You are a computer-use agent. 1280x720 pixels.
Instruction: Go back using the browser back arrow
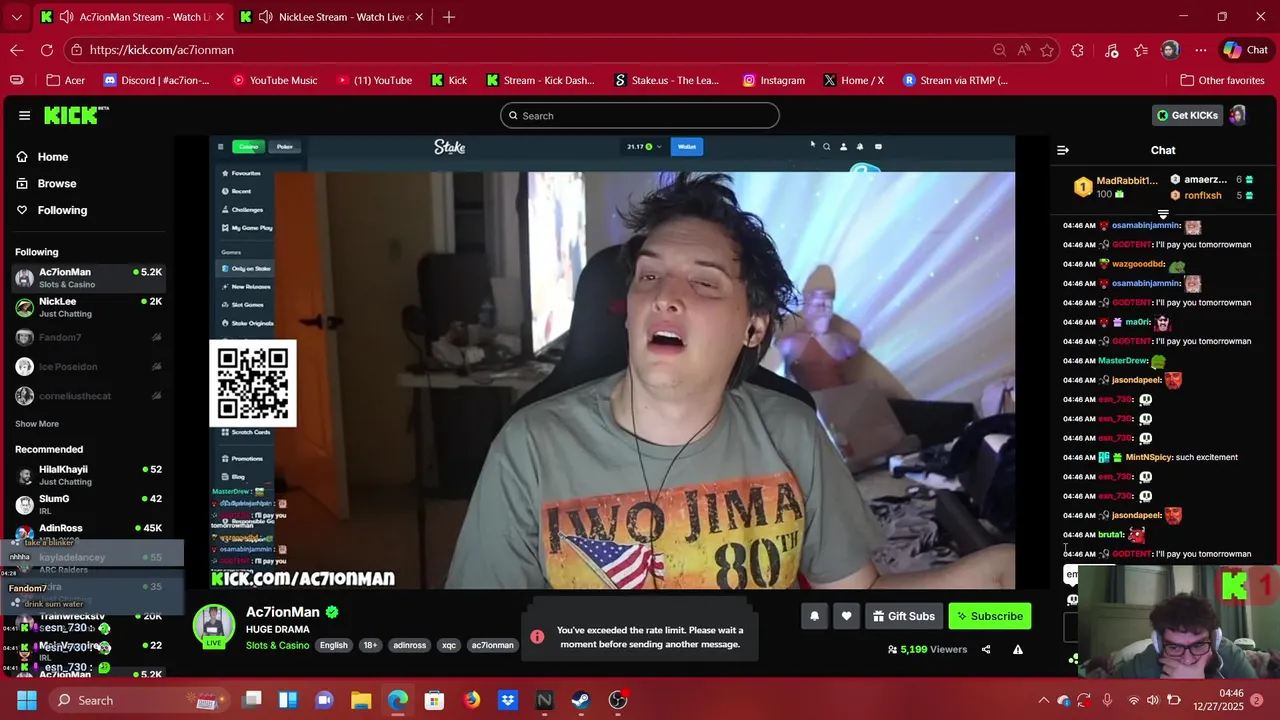(x=17, y=50)
